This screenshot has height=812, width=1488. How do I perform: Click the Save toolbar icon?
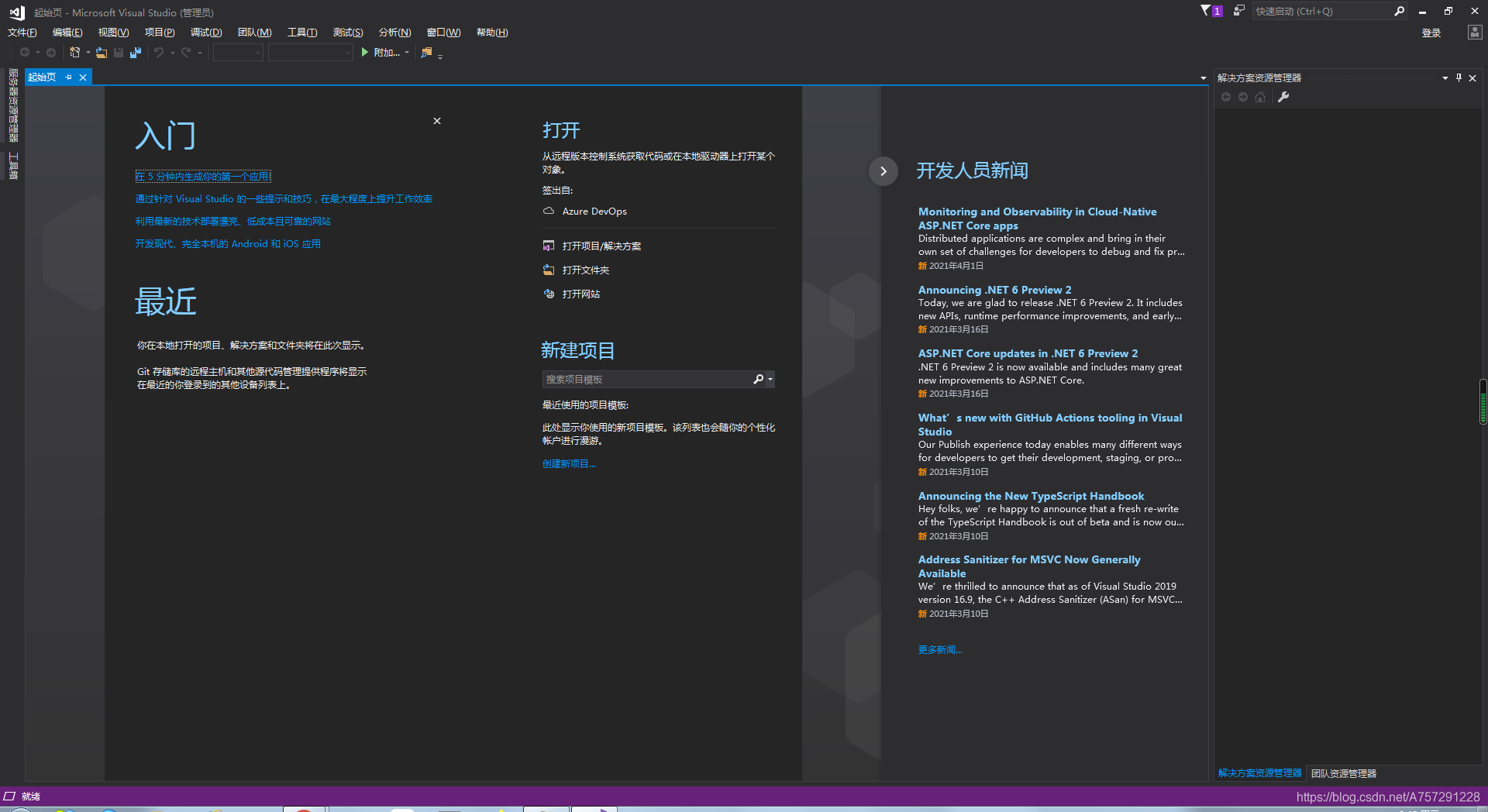119,53
